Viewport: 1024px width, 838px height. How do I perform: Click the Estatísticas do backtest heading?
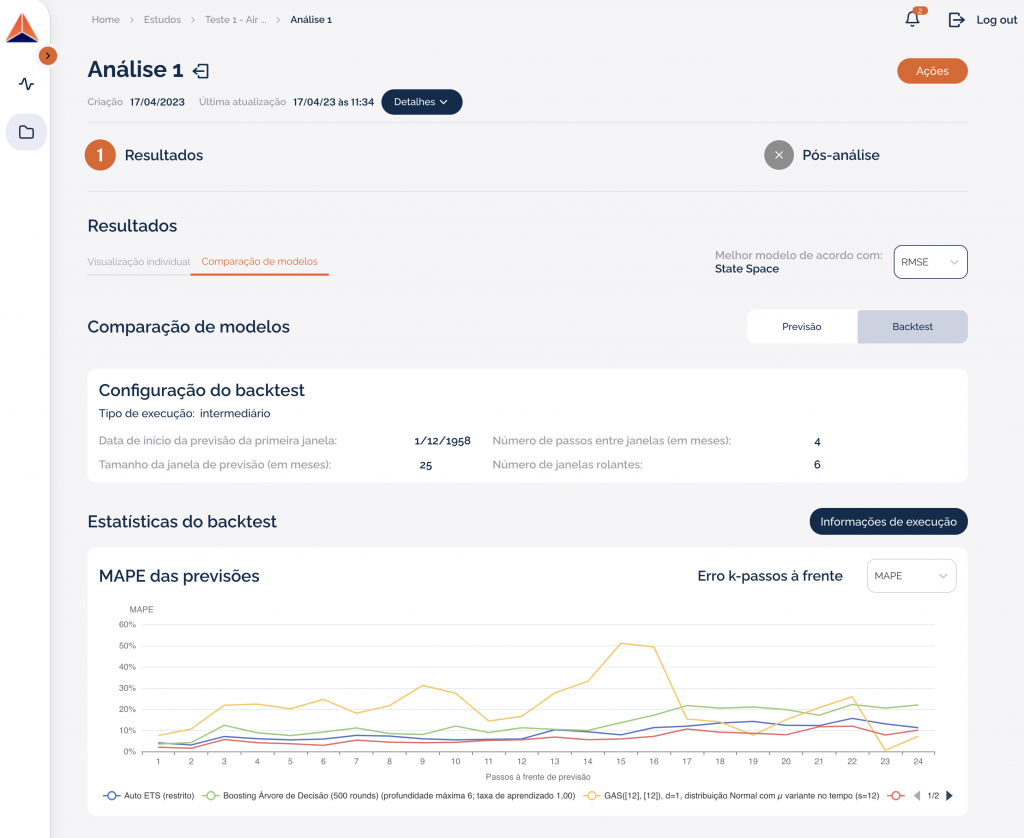[182, 521]
